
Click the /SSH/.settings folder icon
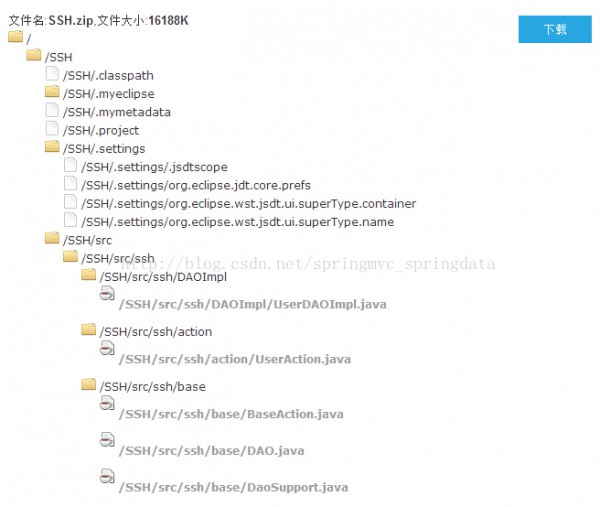[x=52, y=147]
